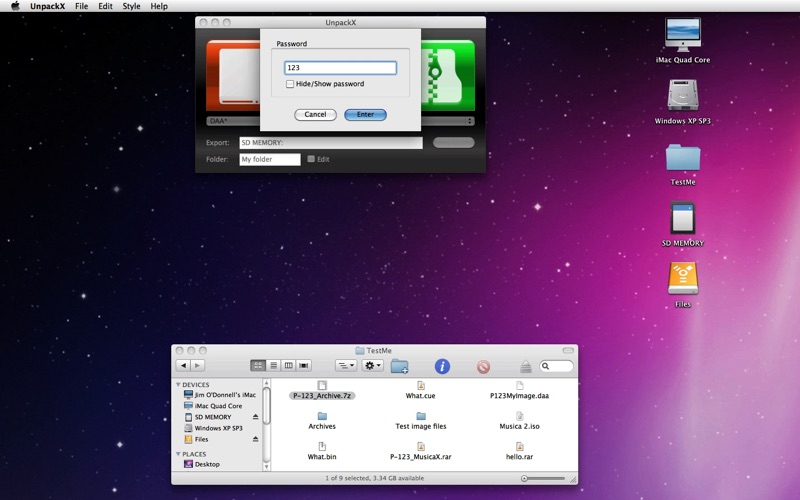
Task: Open the File menu in menu bar
Action: (x=81, y=6)
